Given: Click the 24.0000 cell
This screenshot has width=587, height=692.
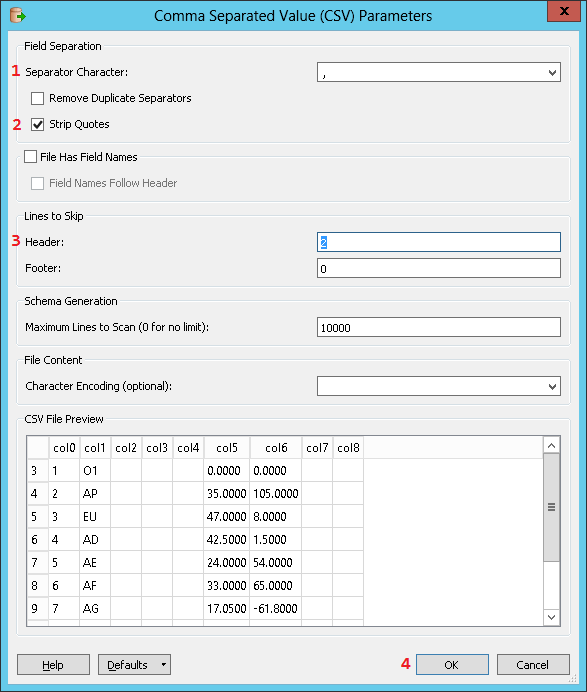Looking at the screenshot, I should (x=227, y=563).
